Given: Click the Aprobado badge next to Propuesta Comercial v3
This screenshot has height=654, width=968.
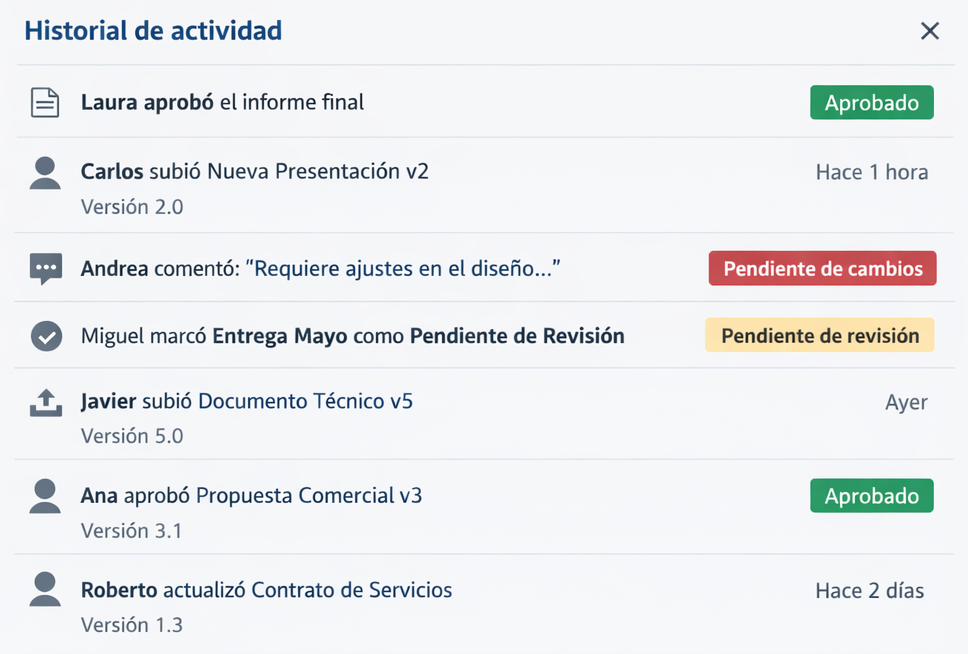Looking at the screenshot, I should (x=871, y=495).
